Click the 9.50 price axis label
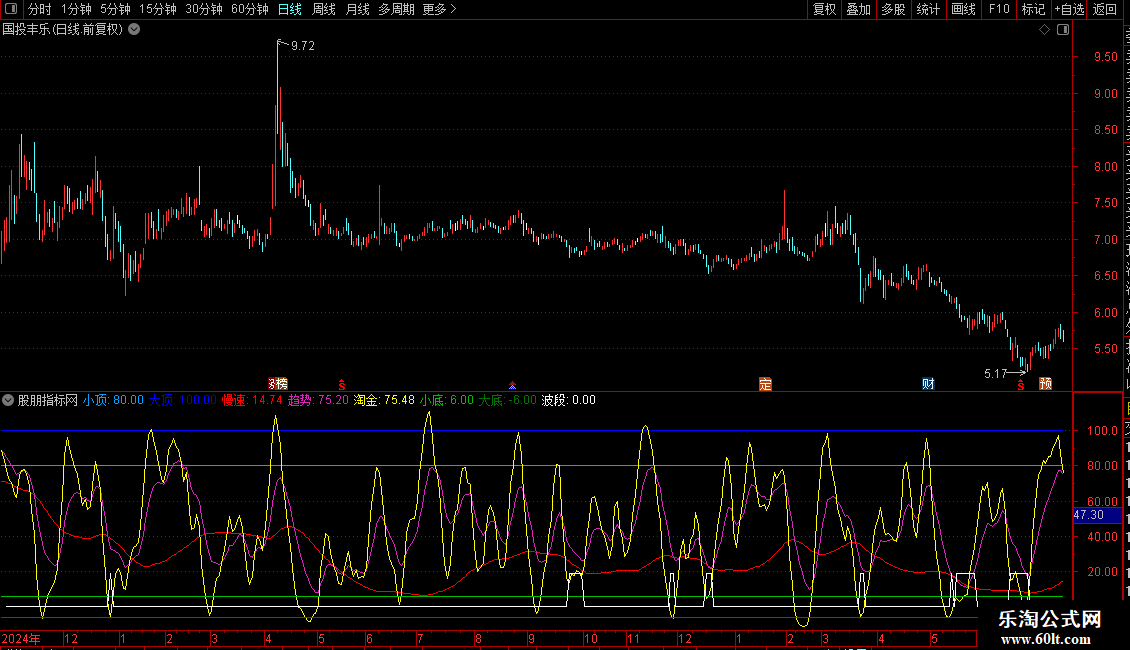1130x650 pixels. 1105,57
